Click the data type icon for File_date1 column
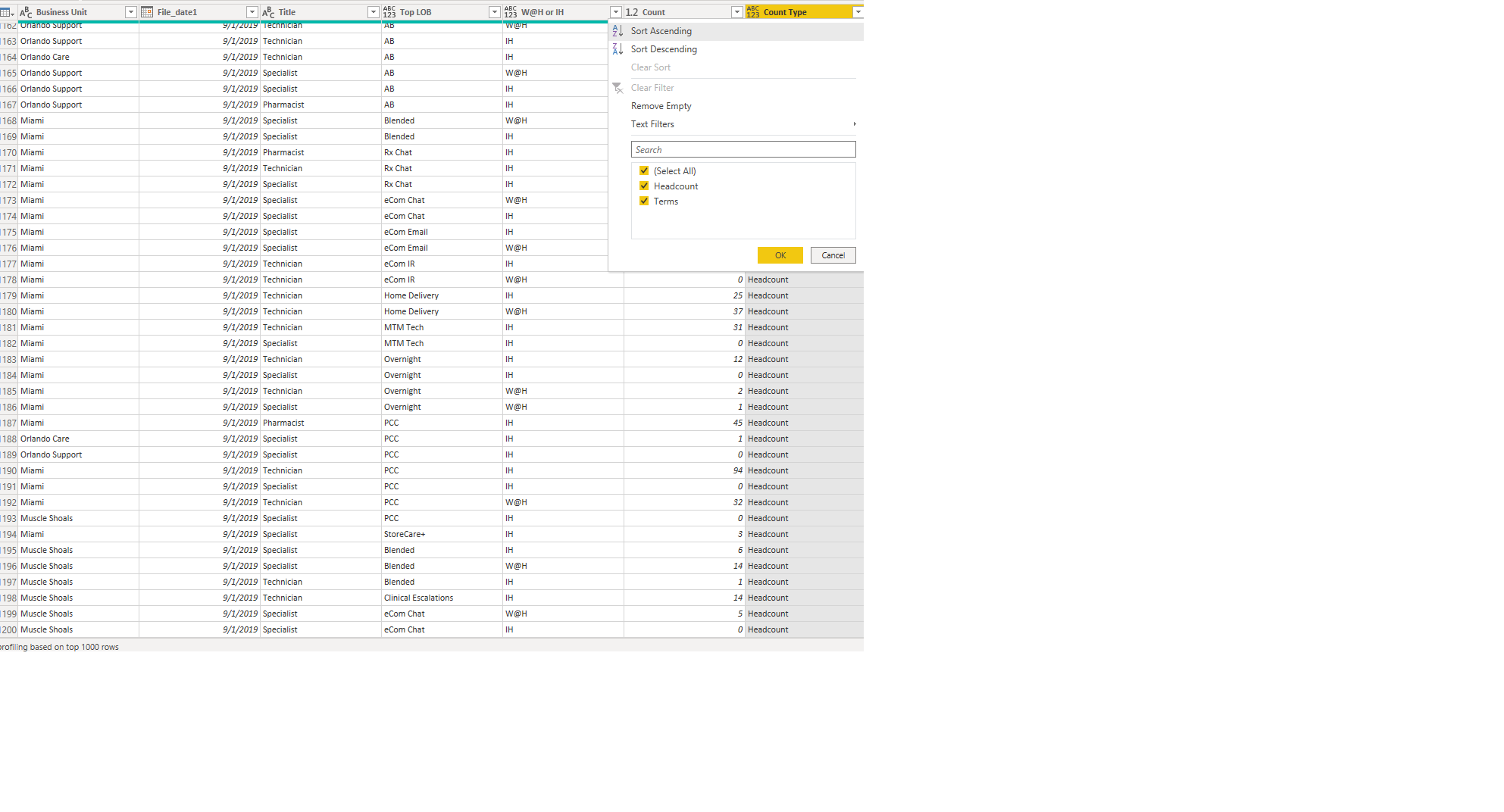 pyautogui.click(x=147, y=12)
